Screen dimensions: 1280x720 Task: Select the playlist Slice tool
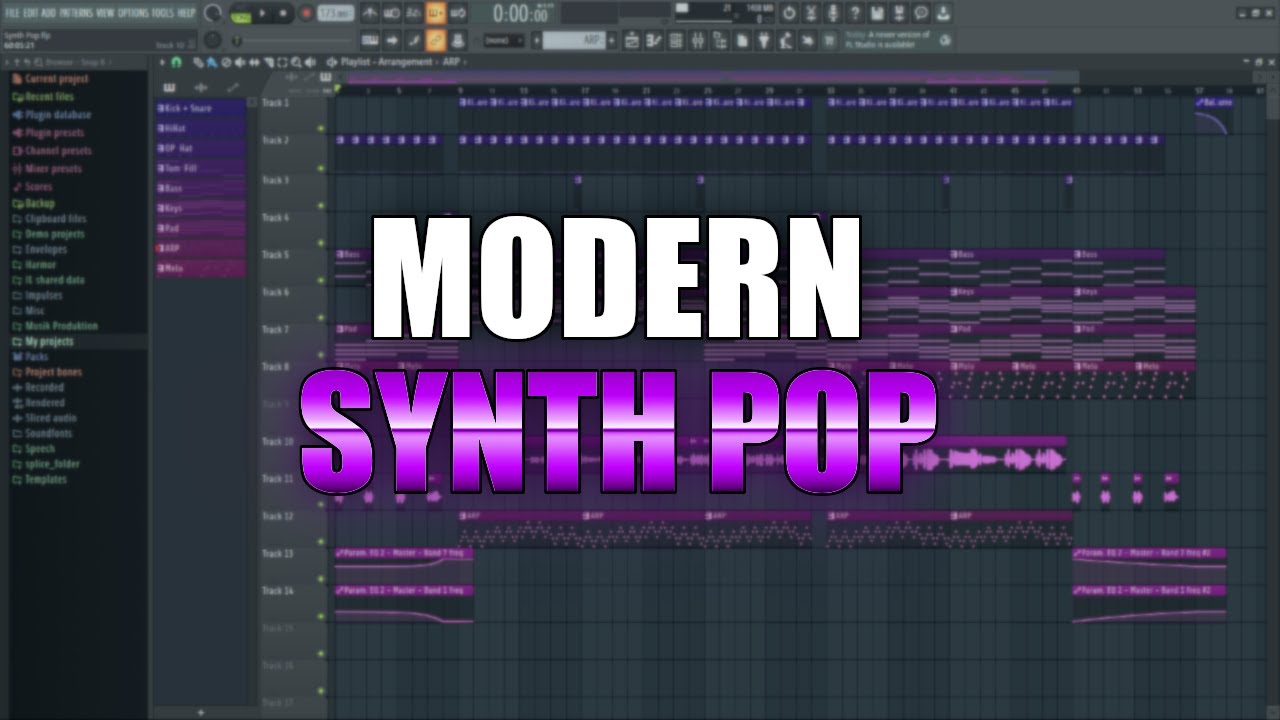268,62
